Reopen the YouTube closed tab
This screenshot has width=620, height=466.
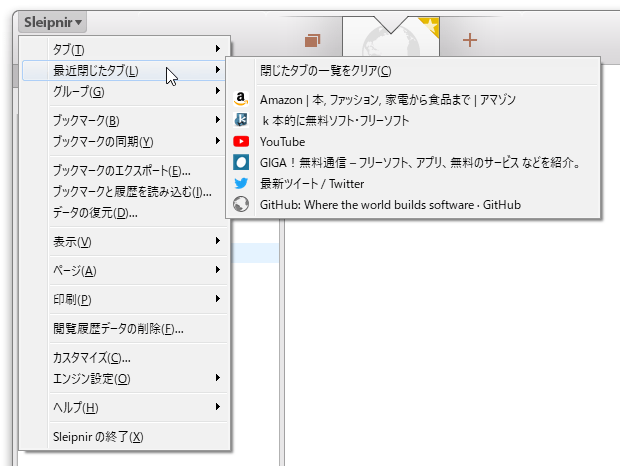point(413,141)
